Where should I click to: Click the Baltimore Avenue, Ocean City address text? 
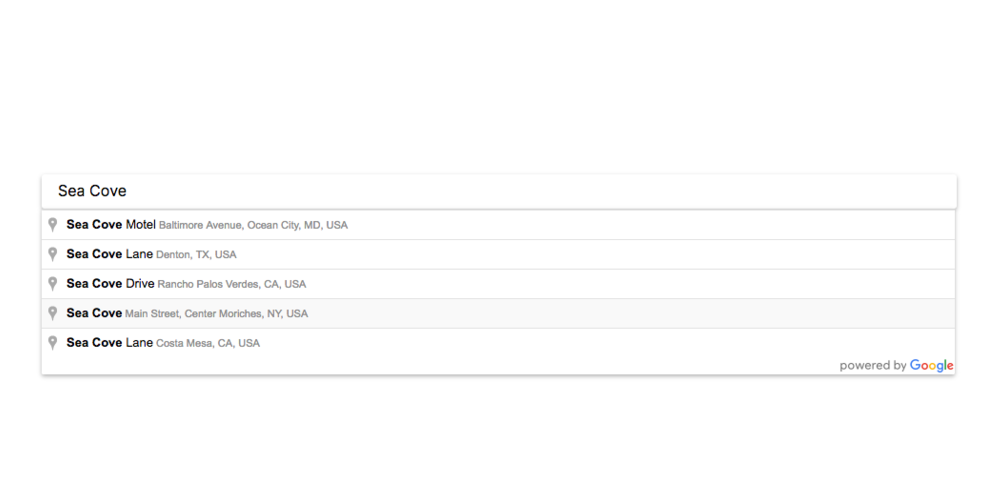tap(253, 226)
